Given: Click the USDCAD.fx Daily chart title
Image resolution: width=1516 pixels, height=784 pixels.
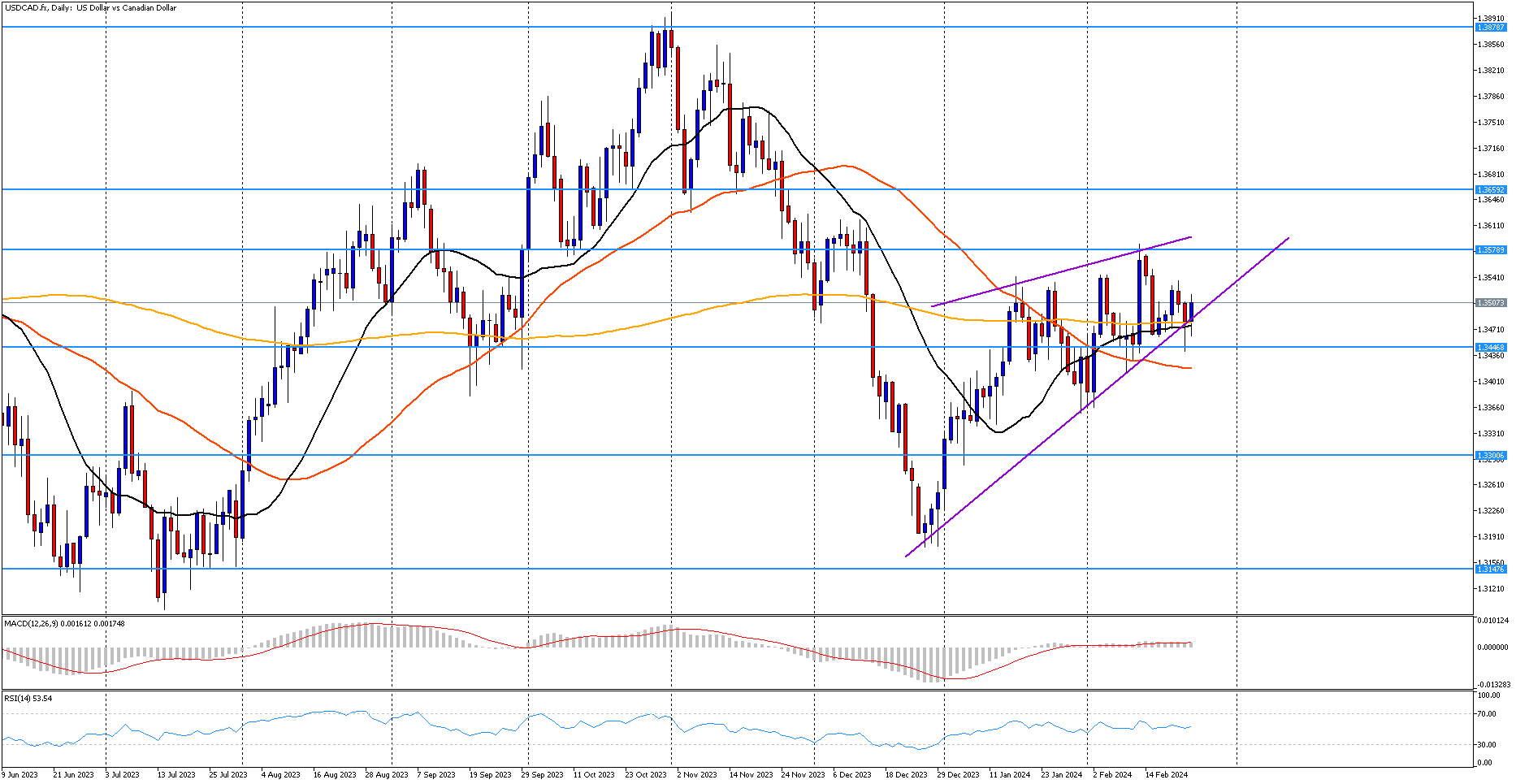Looking at the screenshot, I should click(90, 8).
